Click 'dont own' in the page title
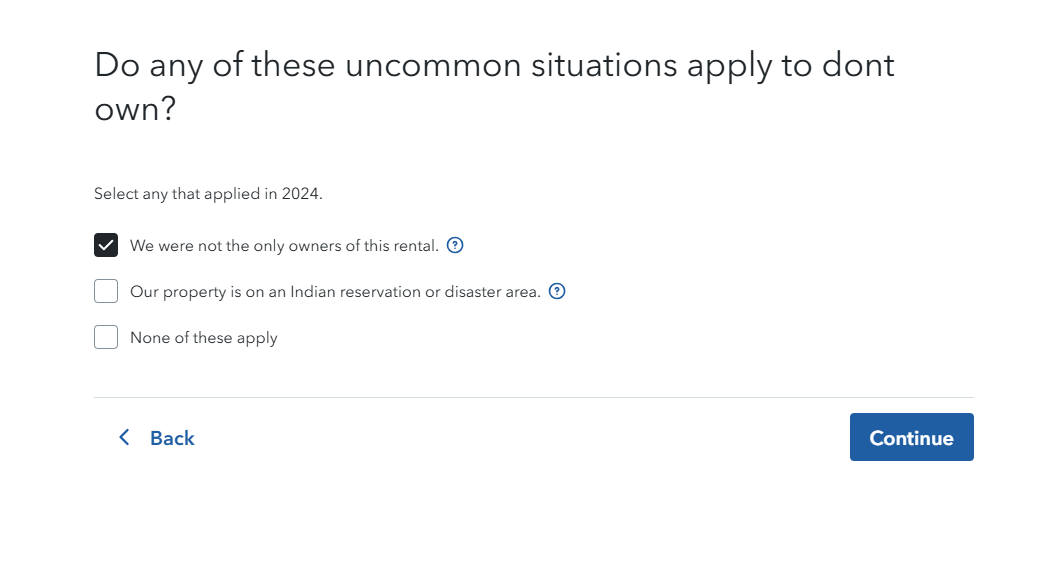This screenshot has height=575, width=1064. coord(494,86)
